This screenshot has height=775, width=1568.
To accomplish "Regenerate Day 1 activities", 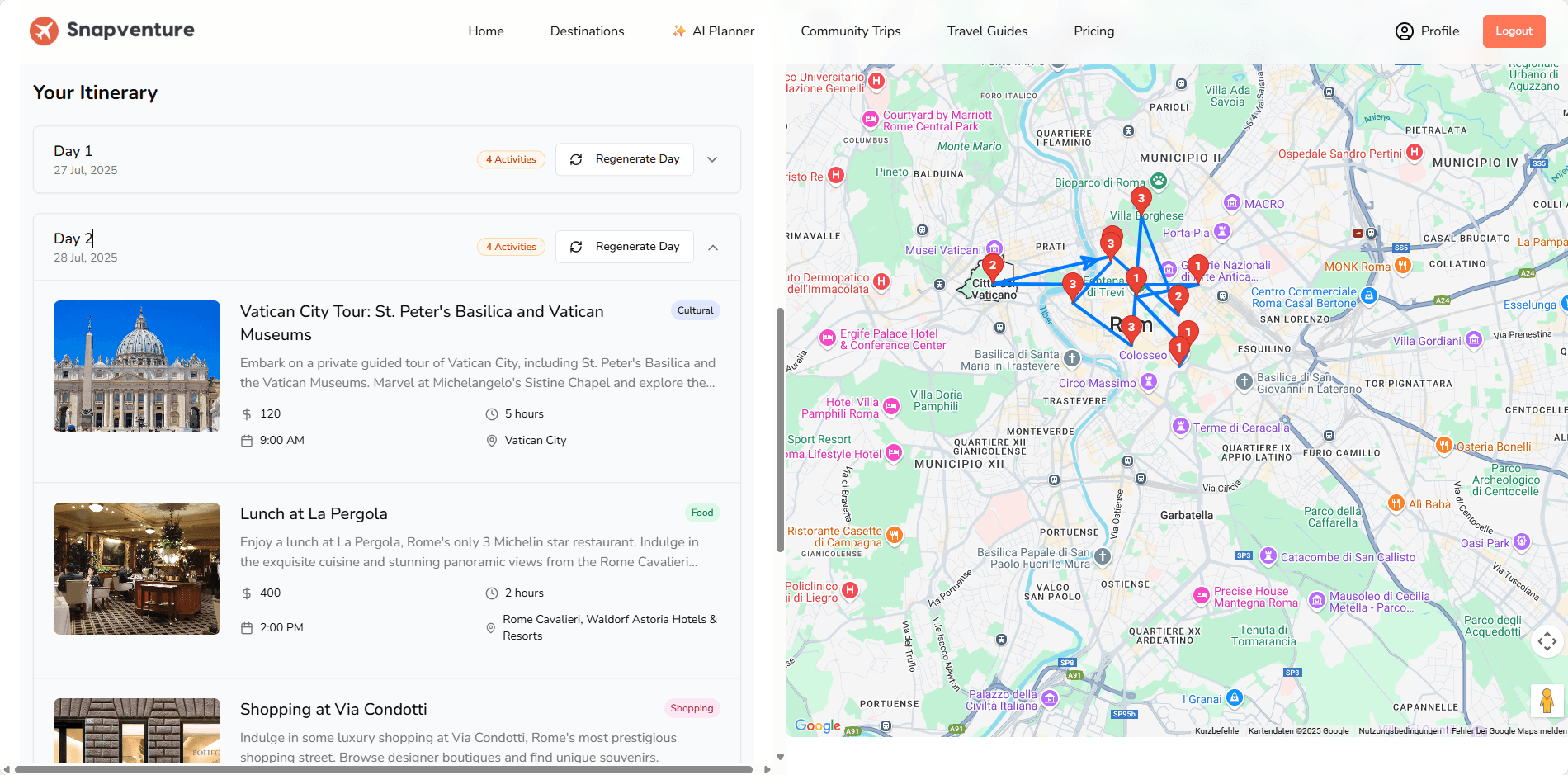I will point(625,159).
